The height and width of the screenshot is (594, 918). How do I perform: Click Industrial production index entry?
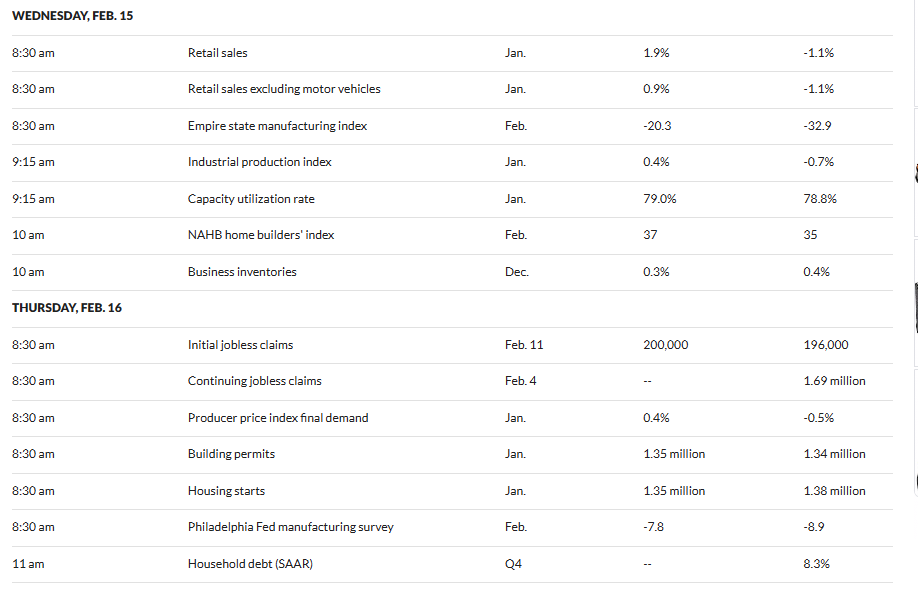(259, 162)
